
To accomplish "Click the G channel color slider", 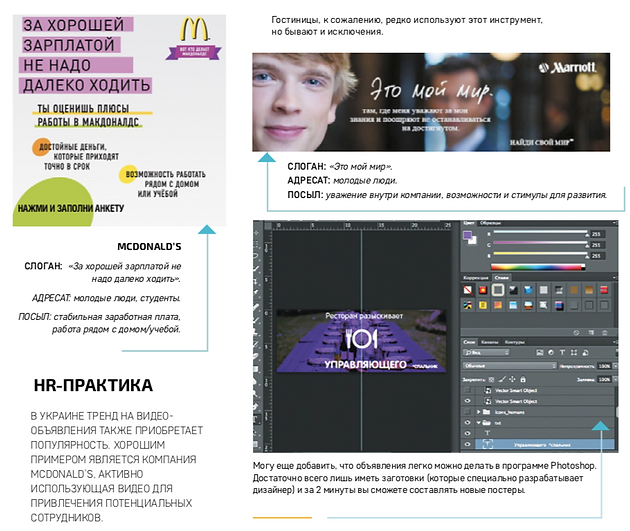I will click(540, 242).
